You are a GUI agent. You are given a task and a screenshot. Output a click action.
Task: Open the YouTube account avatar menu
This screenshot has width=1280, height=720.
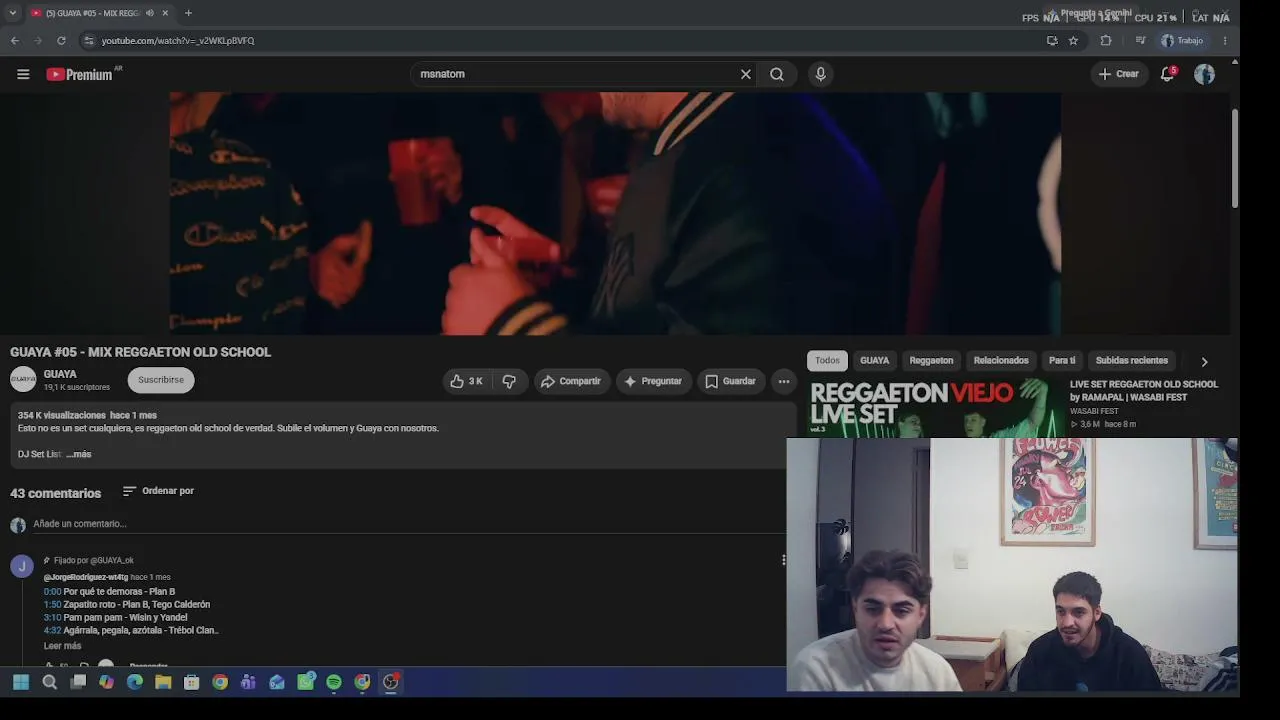[1204, 74]
